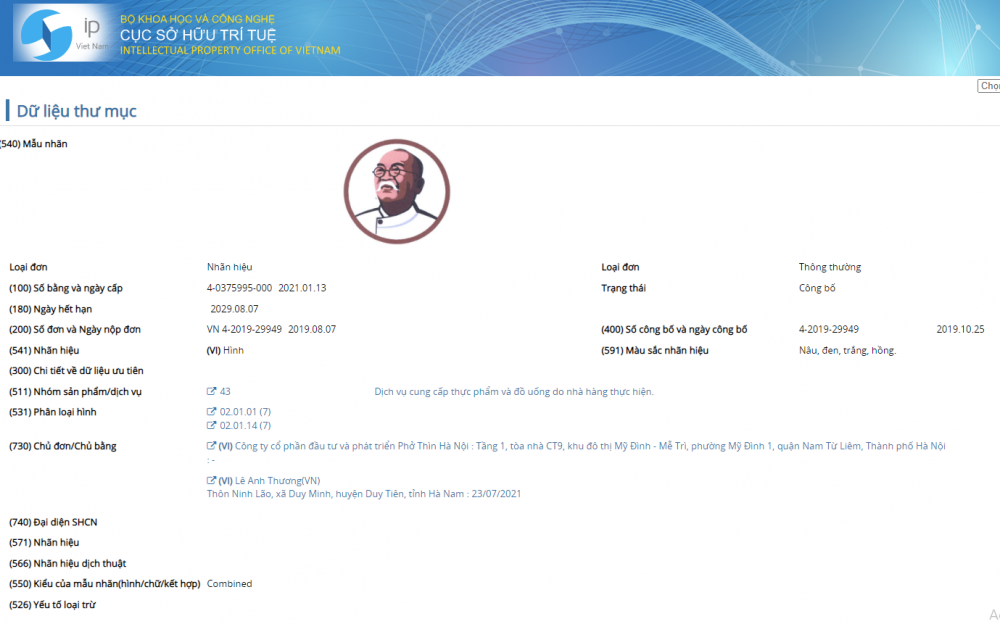Screen dimensions: 1000x624
Task: Click label (511) Nhóm sản phẩm/dịch vụ
Action: [75, 391]
